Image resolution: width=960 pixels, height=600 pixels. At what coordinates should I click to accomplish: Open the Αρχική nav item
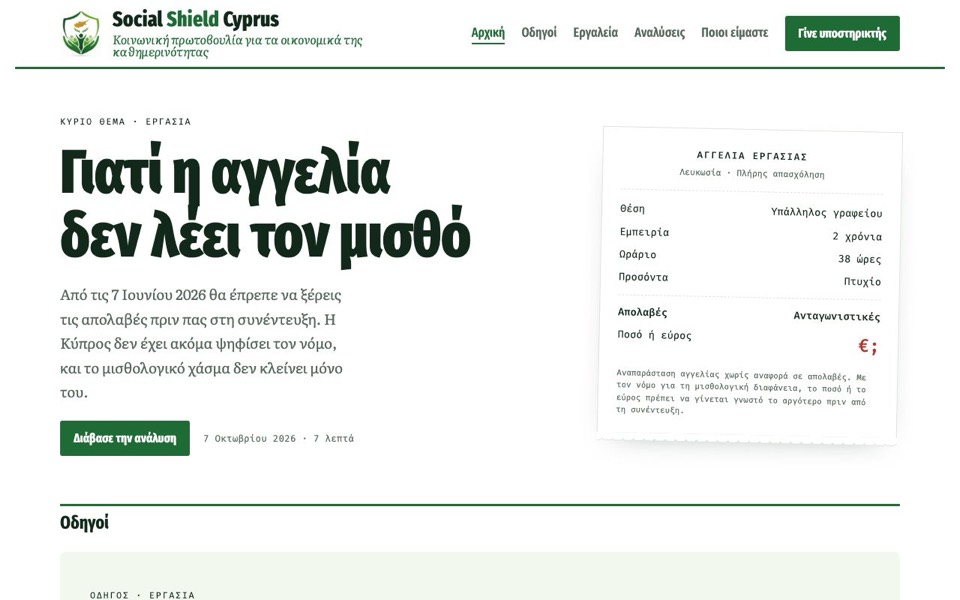pyautogui.click(x=488, y=32)
